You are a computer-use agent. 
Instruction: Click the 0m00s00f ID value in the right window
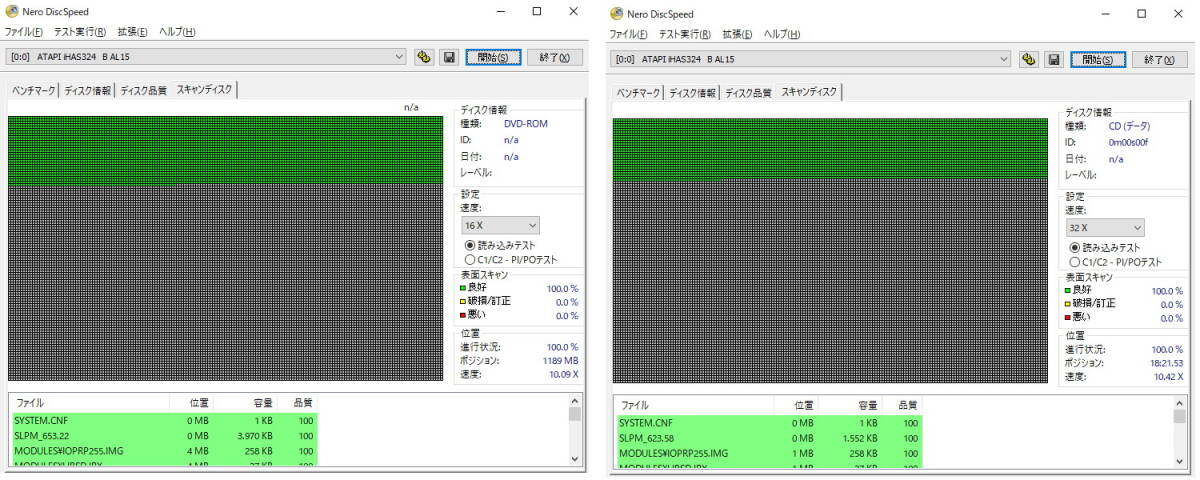(1129, 142)
